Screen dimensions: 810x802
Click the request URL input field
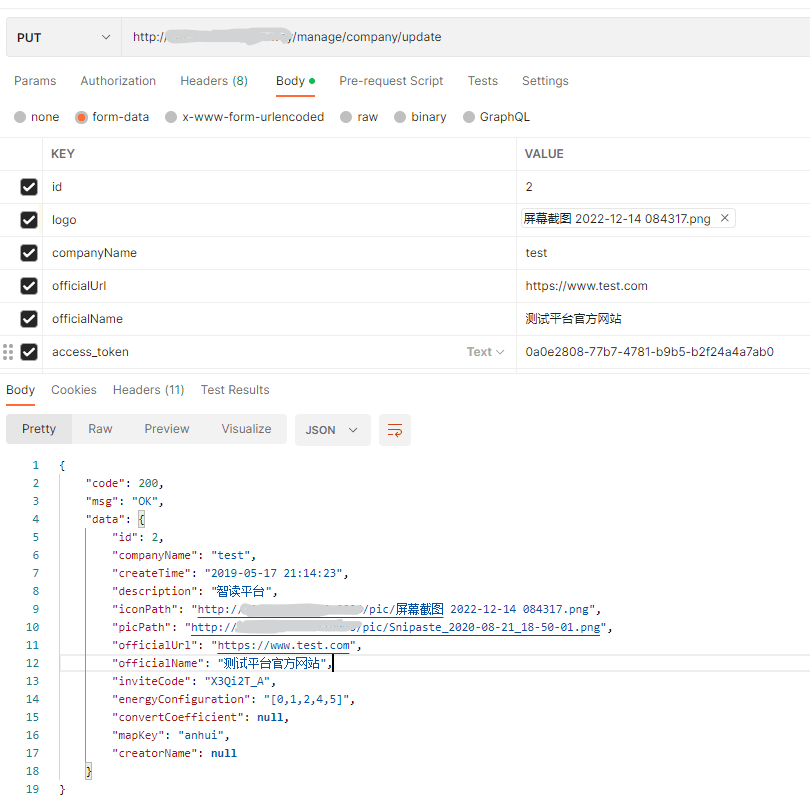[460, 37]
